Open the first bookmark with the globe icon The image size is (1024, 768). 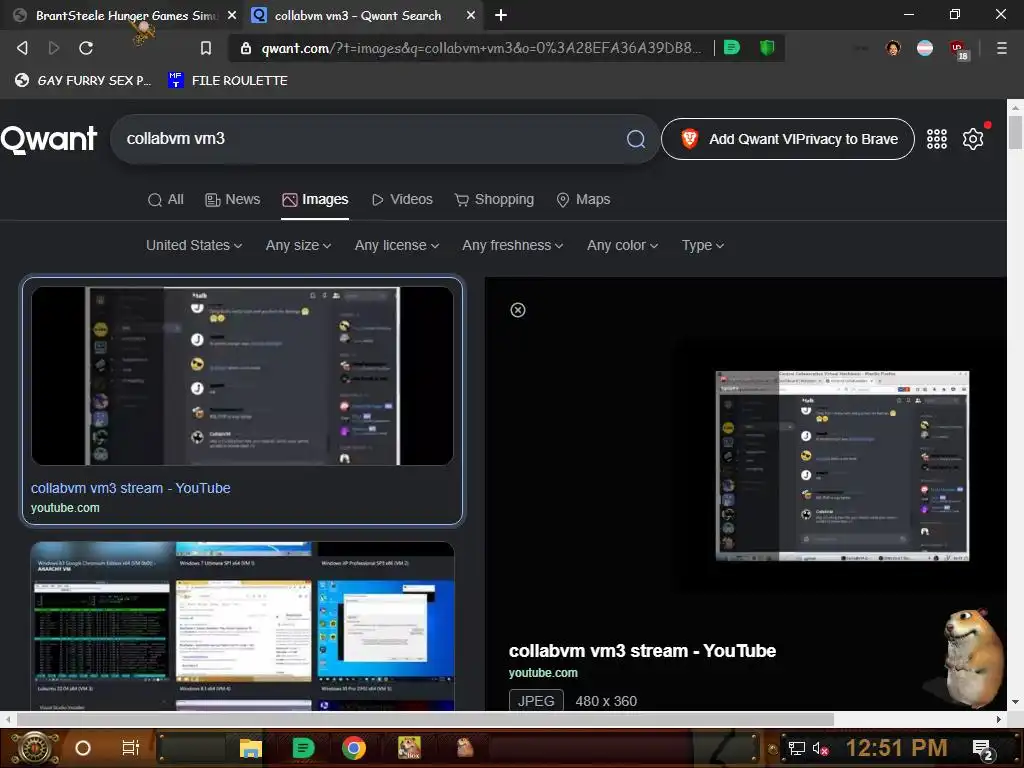coord(82,80)
